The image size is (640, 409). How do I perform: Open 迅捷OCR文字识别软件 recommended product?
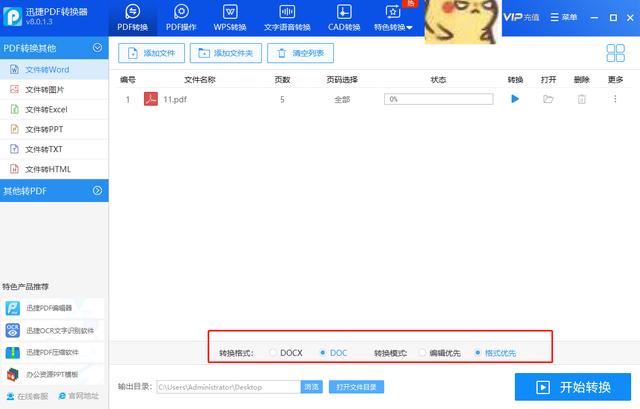52,330
